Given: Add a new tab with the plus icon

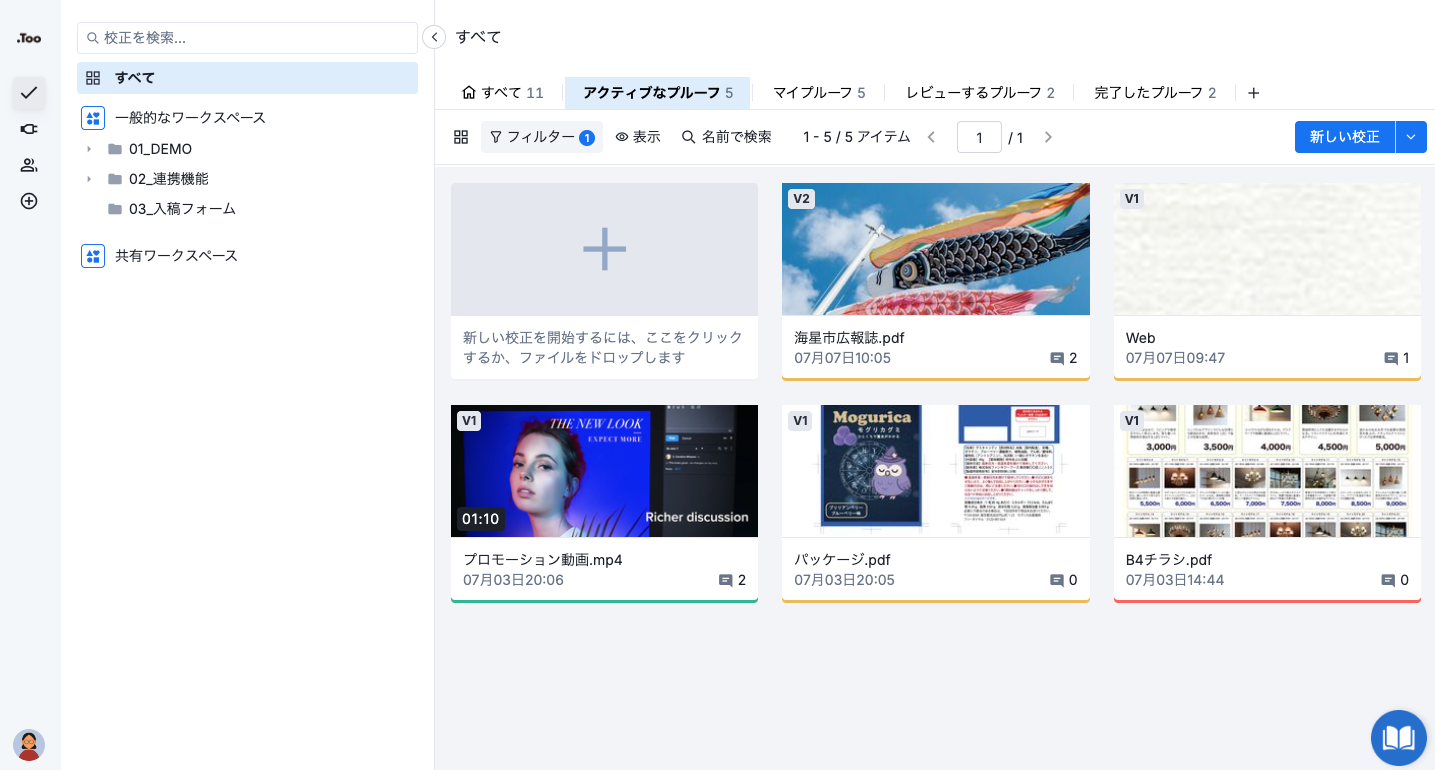Looking at the screenshot, I should [1253, 93].
